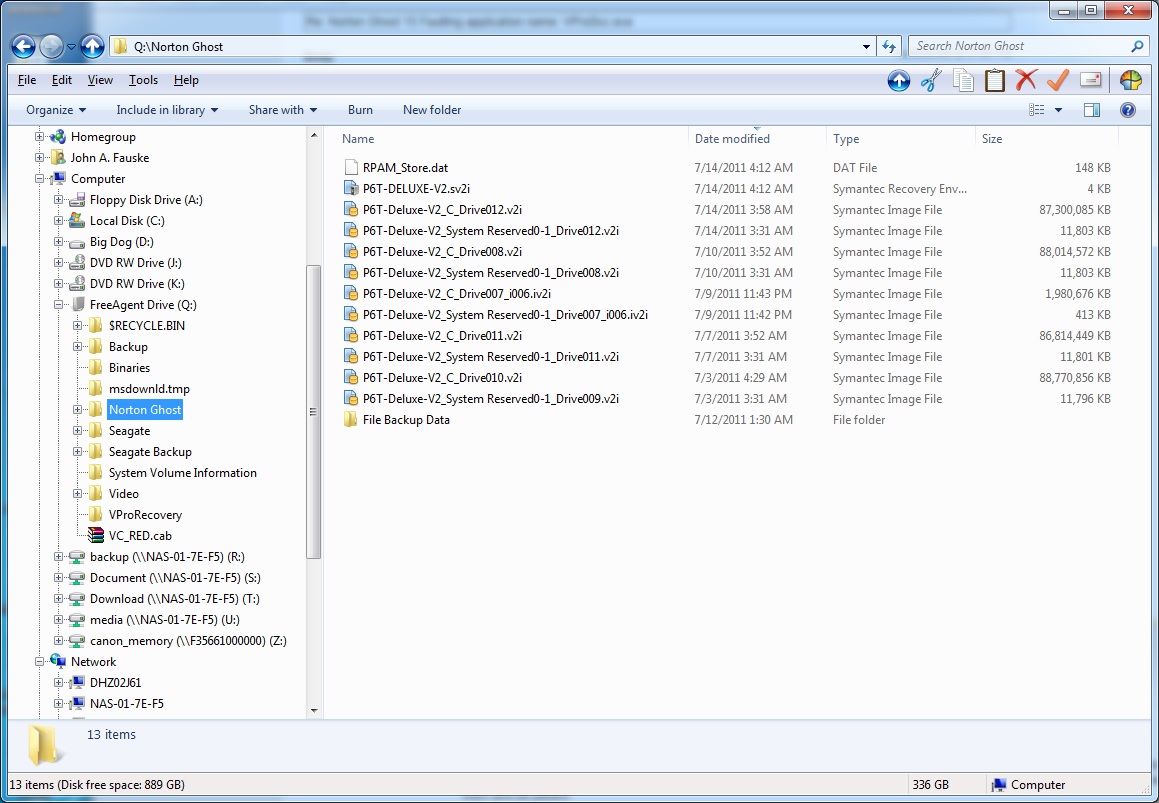Refresh the view using the refresh icon

click(x=889, y=45)
